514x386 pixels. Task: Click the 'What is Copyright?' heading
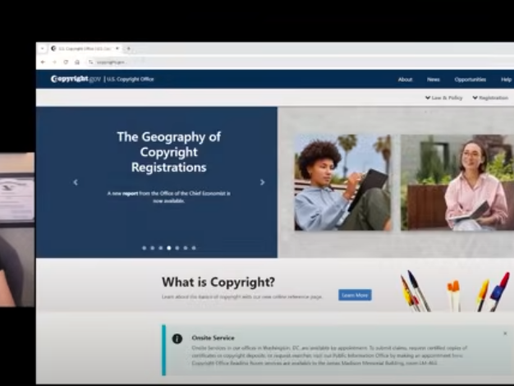click(x=219, y=282)
